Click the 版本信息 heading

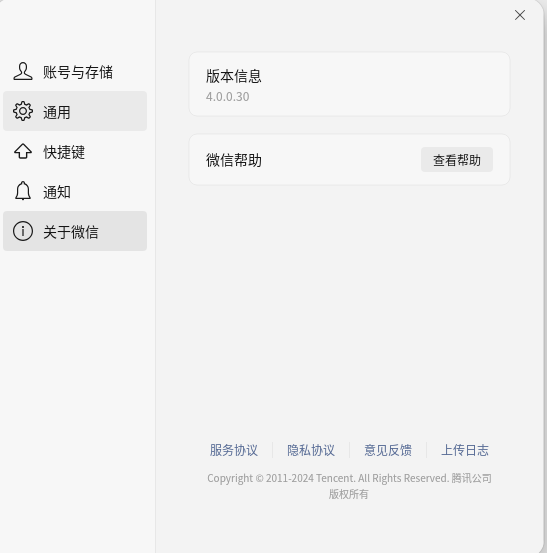tap(233, 76)
